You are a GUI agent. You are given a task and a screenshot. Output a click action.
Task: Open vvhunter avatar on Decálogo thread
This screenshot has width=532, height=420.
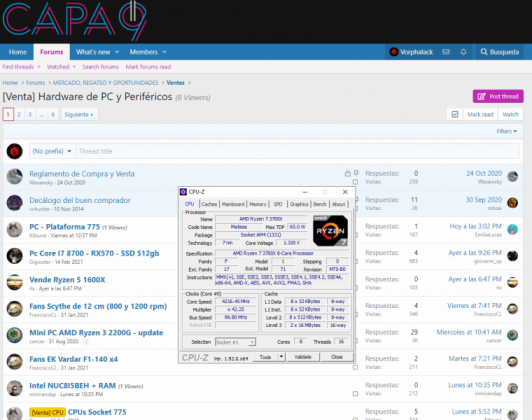click(15, 203)
